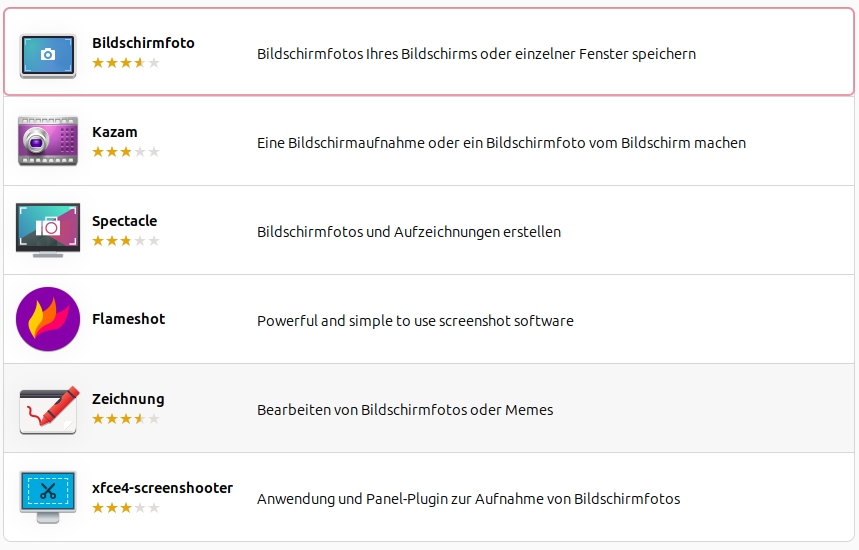This screenshot has height=550, width=859.
Task: Click the Spectacle monitor icon
Action: coord(48,230)
